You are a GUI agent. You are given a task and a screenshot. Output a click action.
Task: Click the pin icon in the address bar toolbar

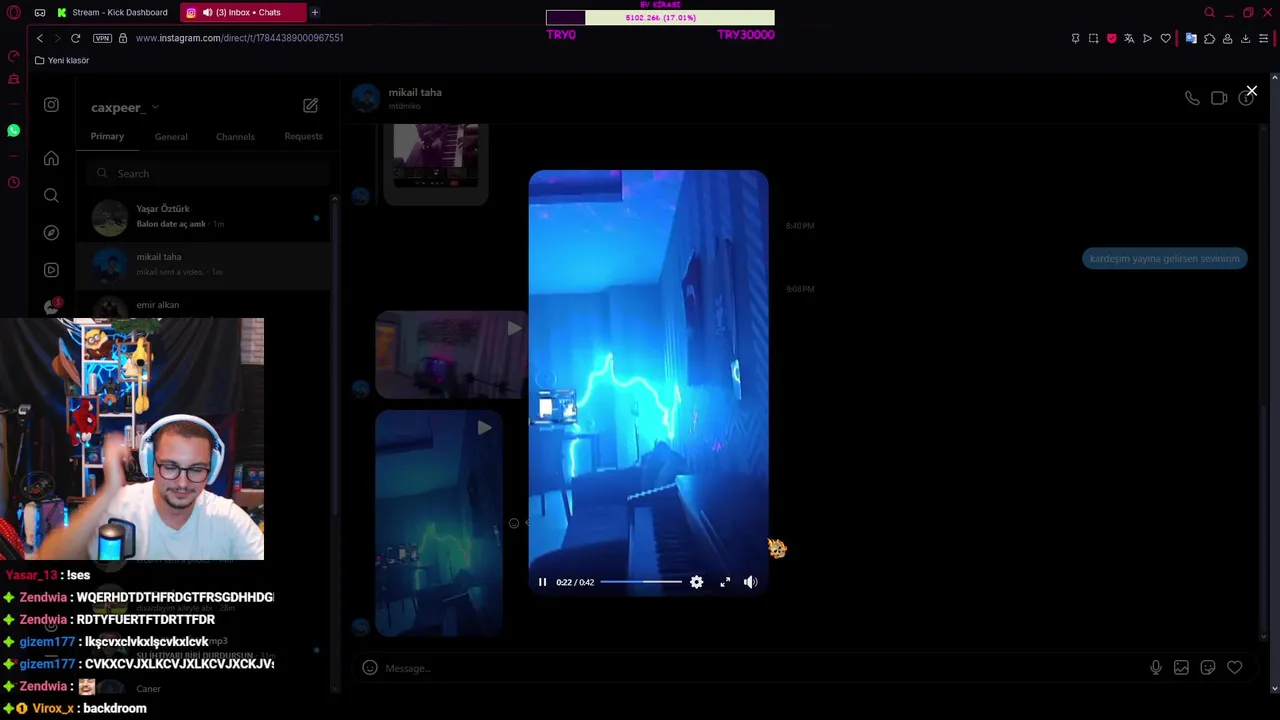coord(1075,38)
